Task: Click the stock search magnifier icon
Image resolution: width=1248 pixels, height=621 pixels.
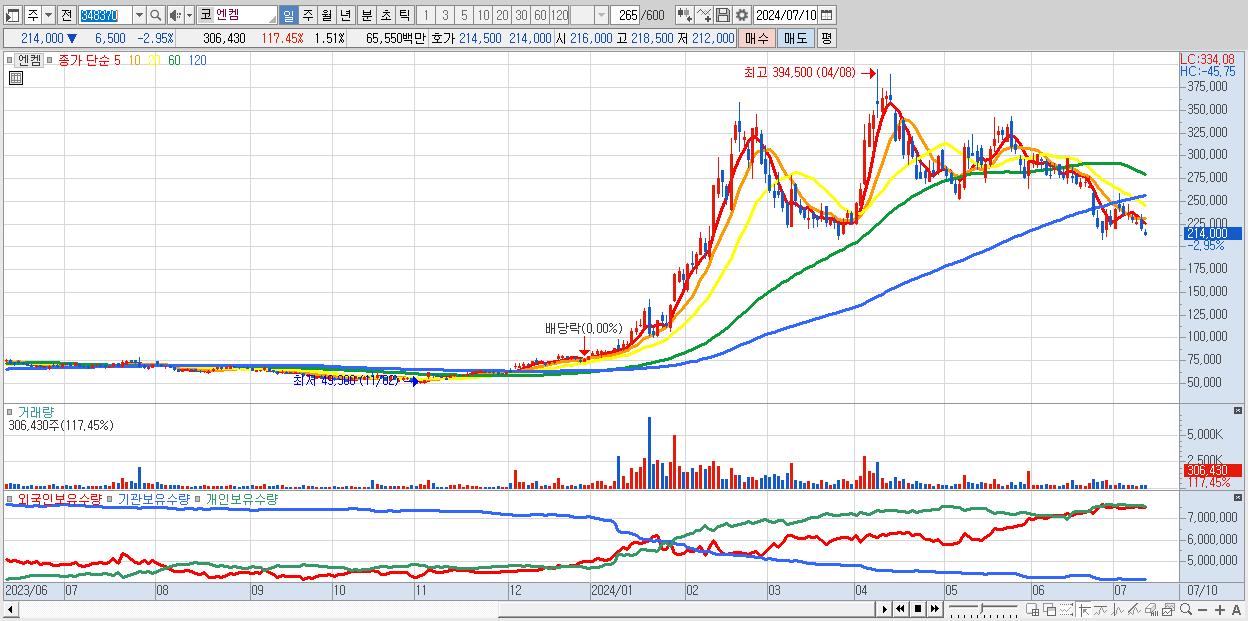Action: (x=156, y=15)
